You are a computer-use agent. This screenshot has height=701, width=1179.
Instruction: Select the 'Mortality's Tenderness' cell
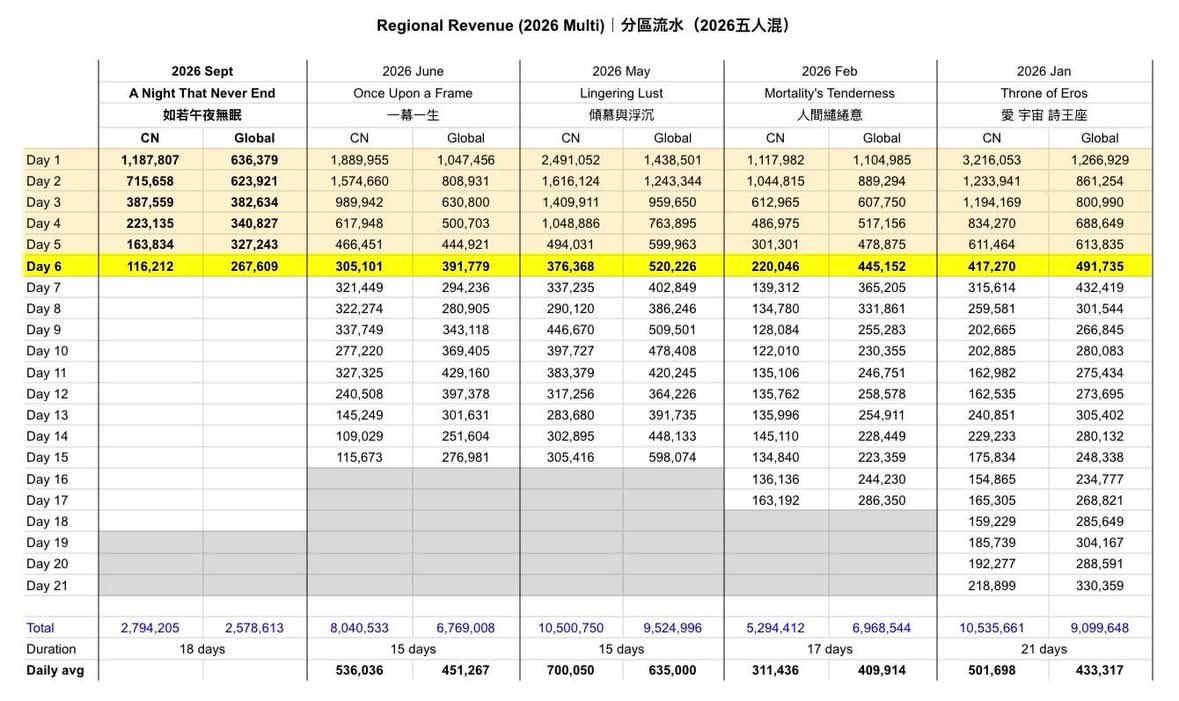coord(829,93)
